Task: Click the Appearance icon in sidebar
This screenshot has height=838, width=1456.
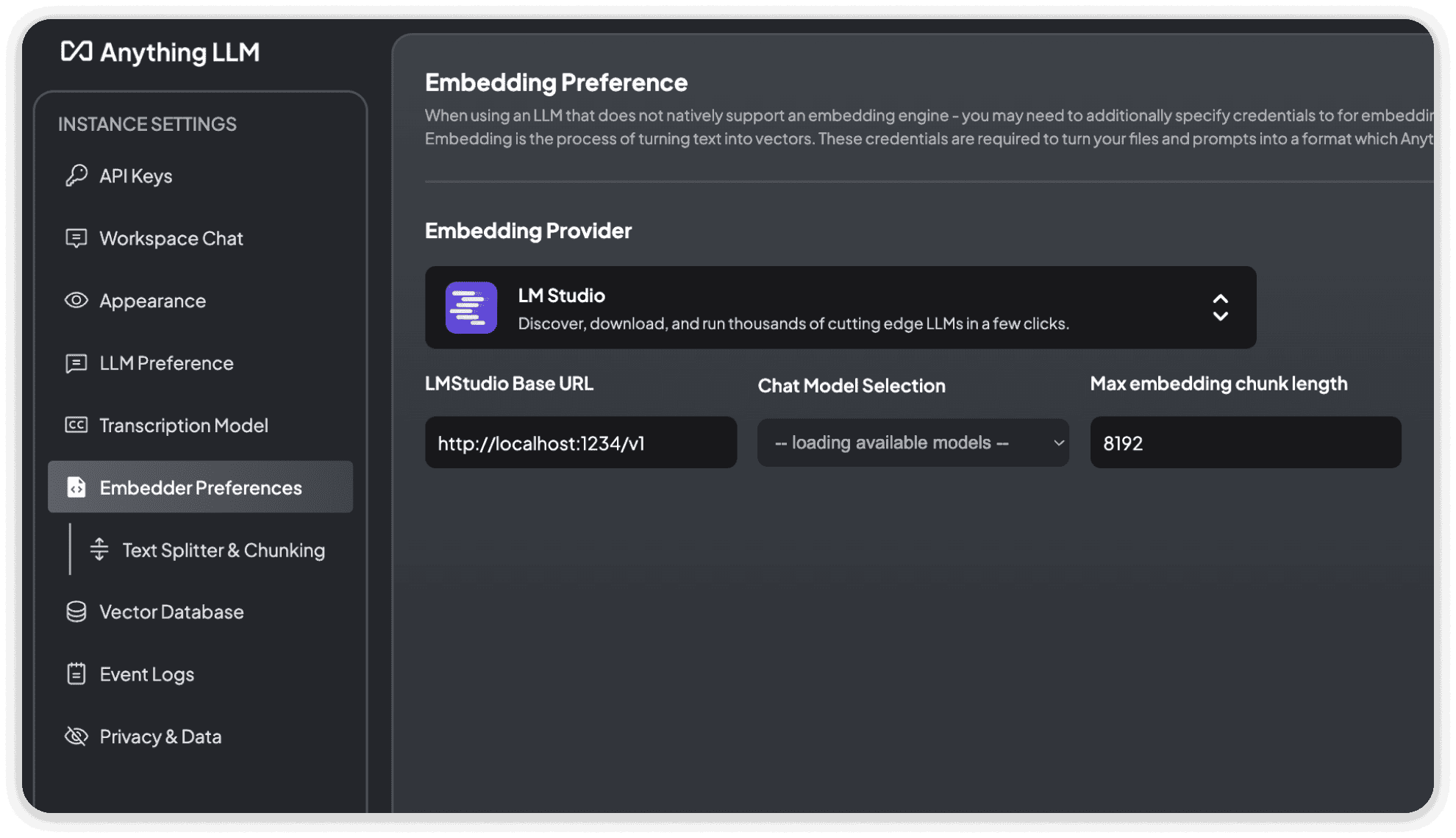Action: (x=78, y=300)
